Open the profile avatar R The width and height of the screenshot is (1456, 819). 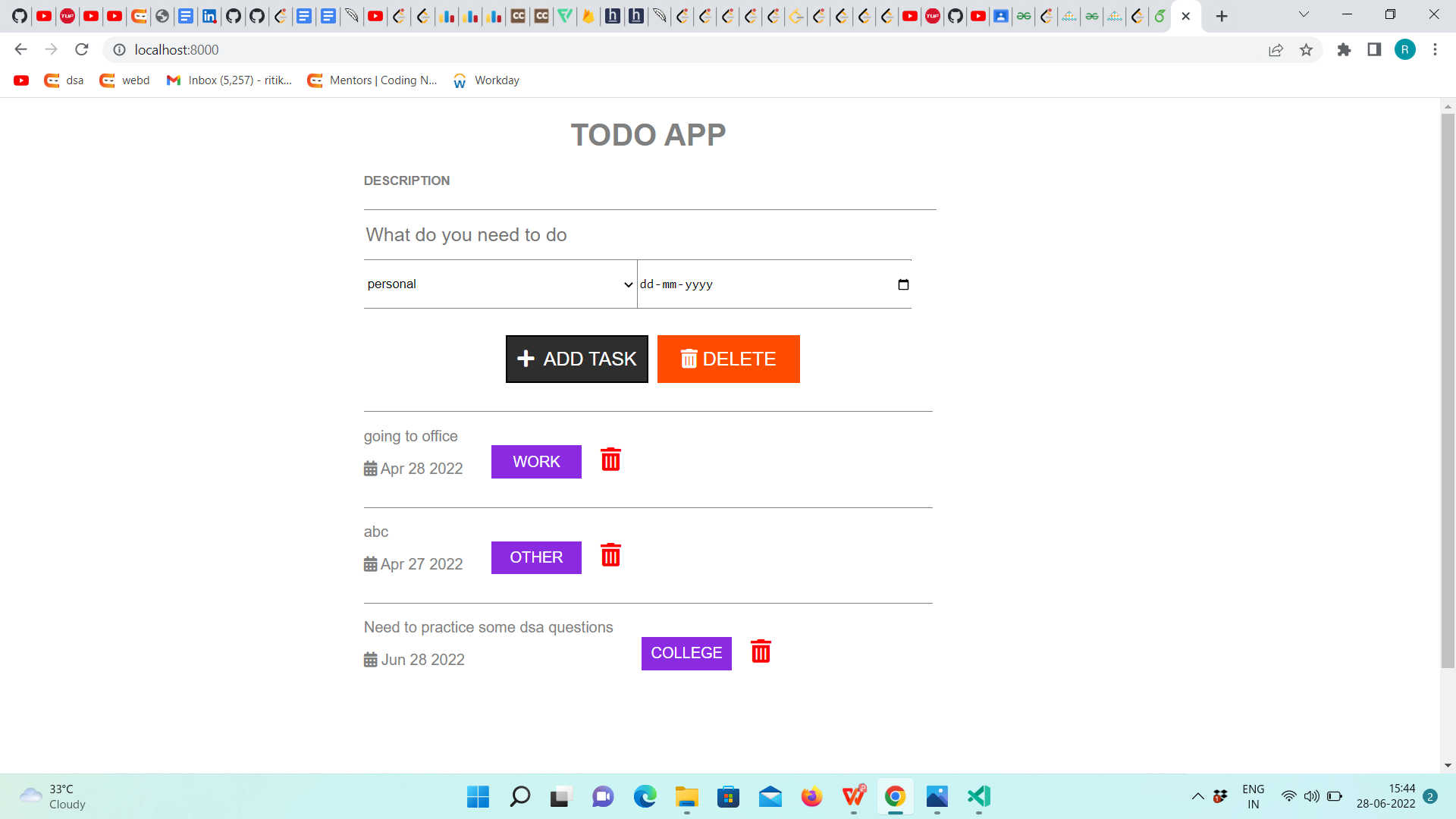point(1404,49)
